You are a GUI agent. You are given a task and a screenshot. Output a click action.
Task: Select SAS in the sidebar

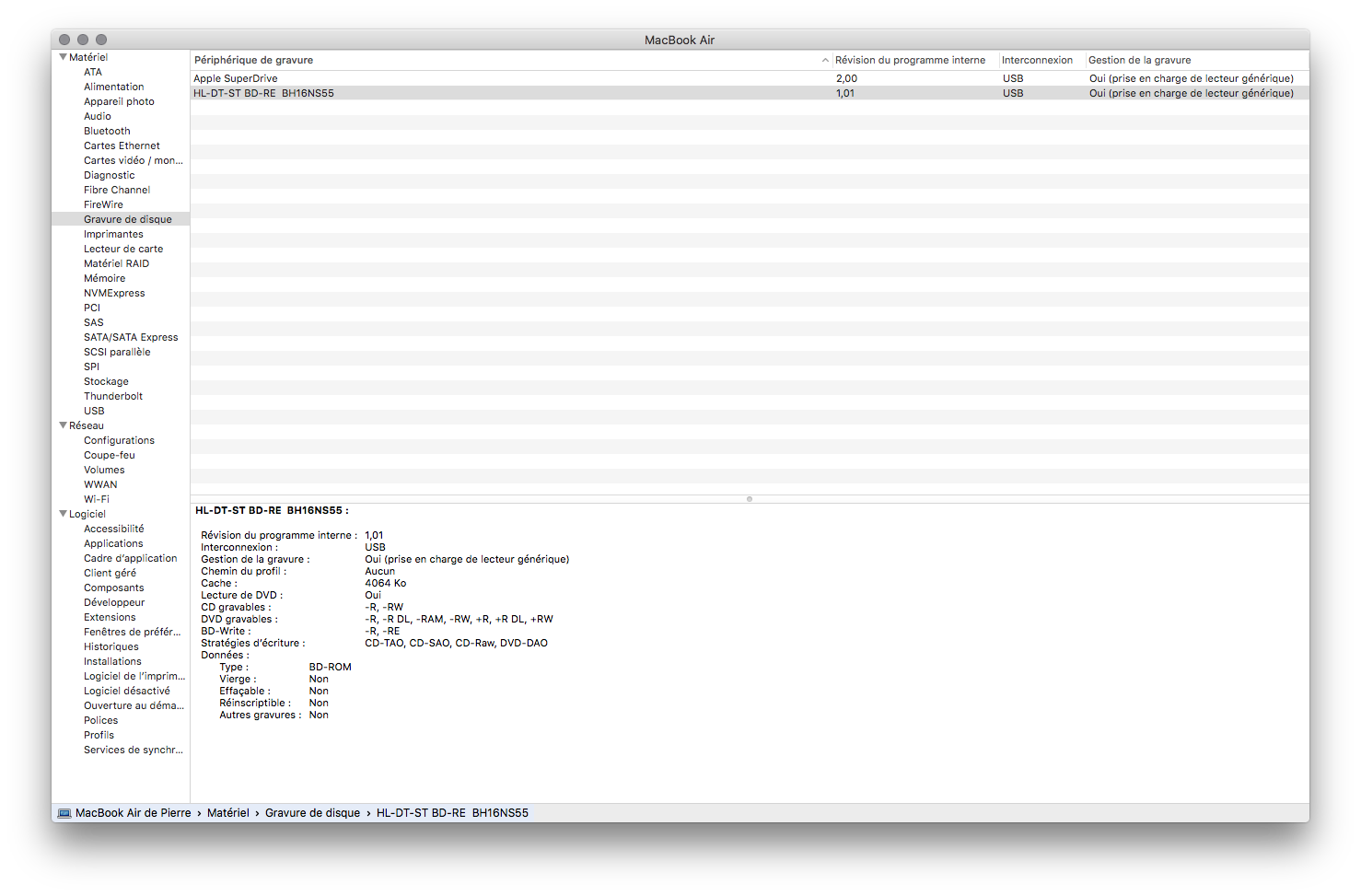pyautogui.click(x=94, y=322)
